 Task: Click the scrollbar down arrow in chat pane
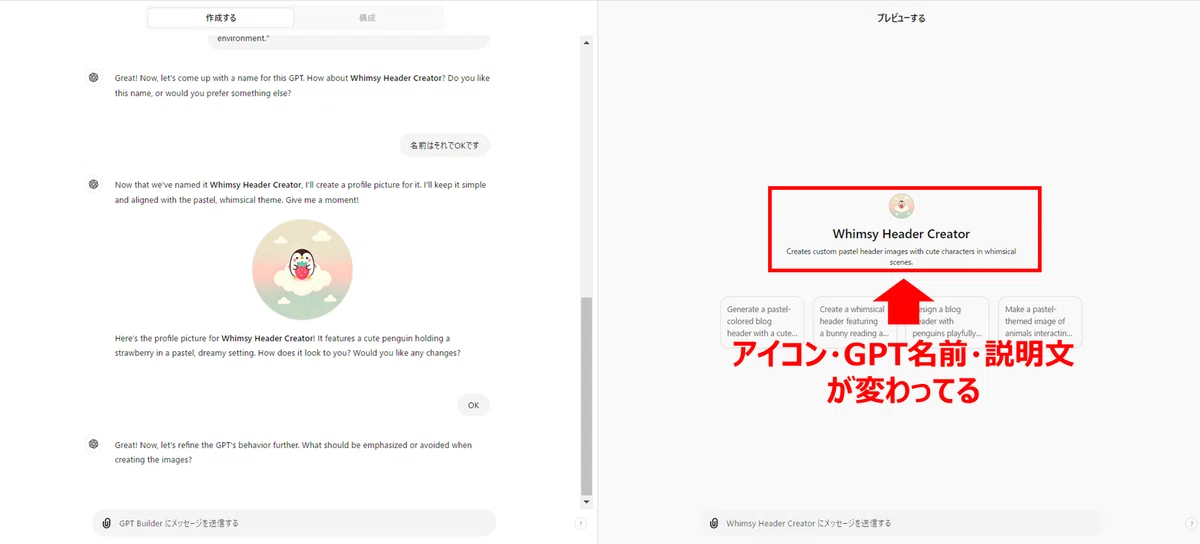[587, 502]
